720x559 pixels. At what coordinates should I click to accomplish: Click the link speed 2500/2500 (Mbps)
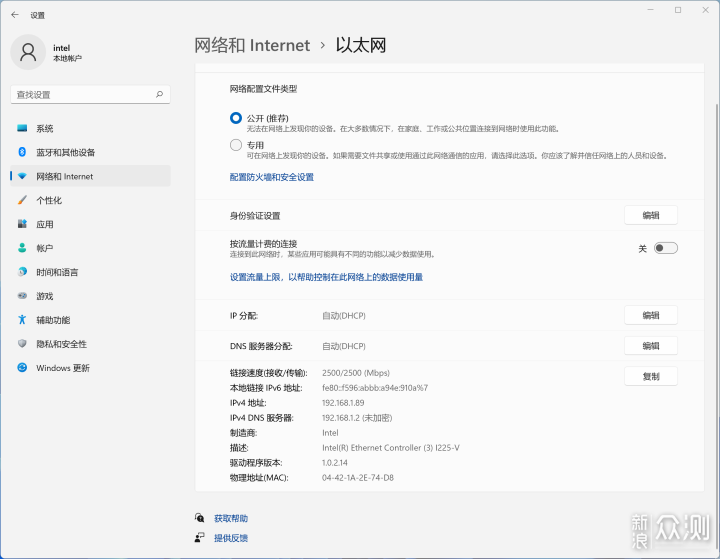point(356,373)
